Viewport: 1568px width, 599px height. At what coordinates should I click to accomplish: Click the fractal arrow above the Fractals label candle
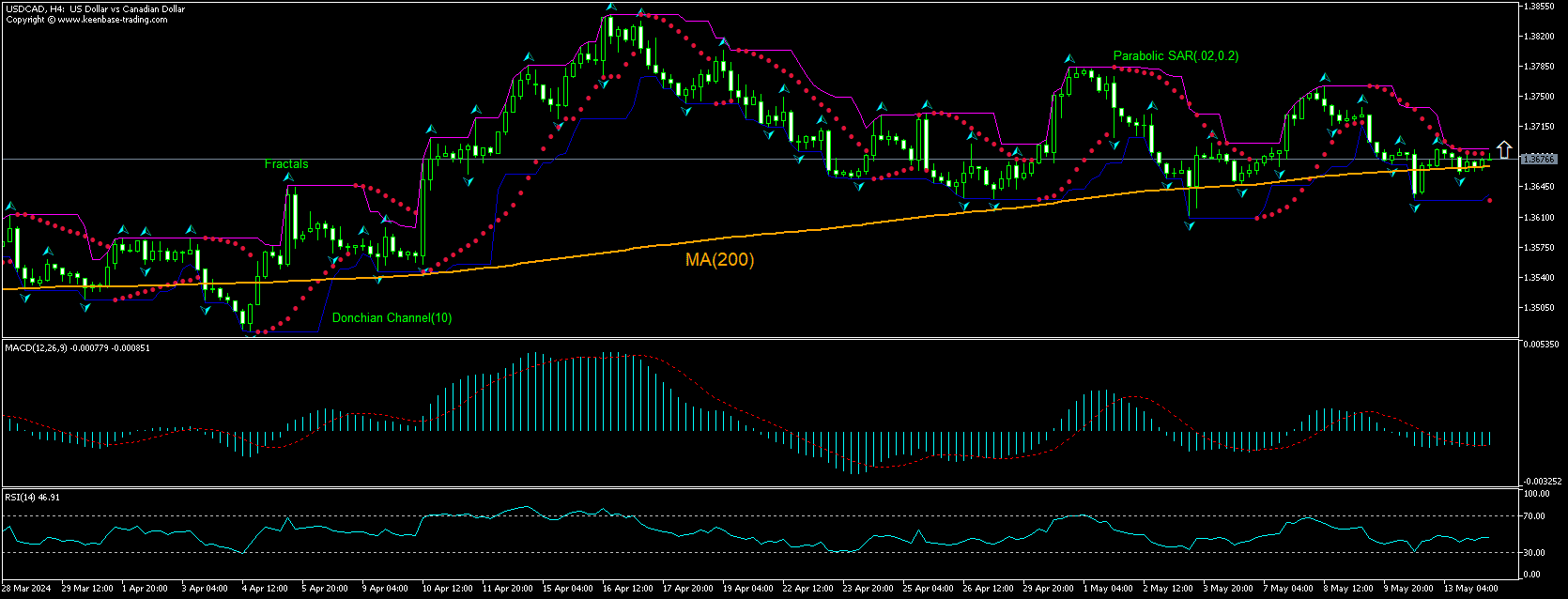click(x=290, y=176)
